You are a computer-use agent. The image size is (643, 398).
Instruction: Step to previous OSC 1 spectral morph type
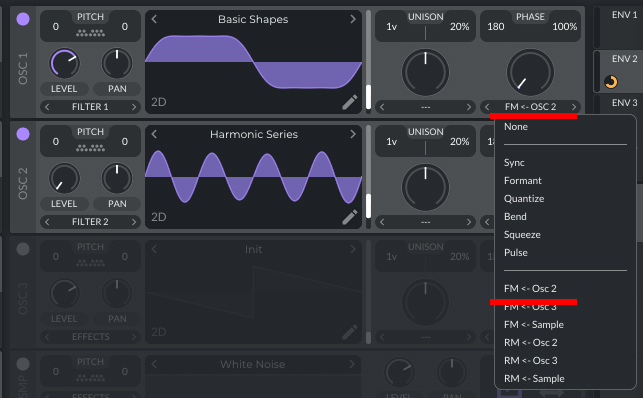point(382,107)
